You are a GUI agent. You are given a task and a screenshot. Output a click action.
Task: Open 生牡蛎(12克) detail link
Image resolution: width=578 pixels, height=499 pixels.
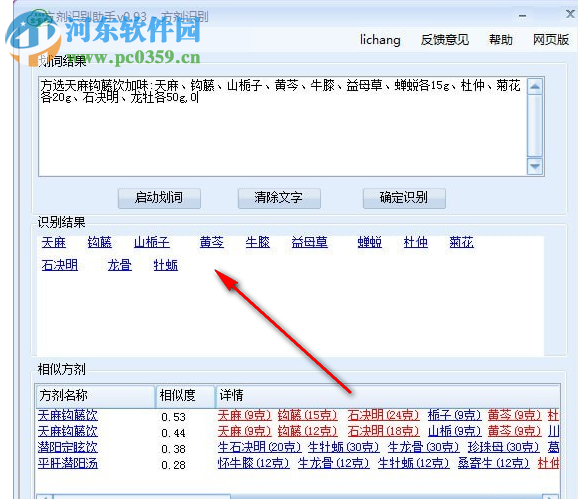coord(414,463)
